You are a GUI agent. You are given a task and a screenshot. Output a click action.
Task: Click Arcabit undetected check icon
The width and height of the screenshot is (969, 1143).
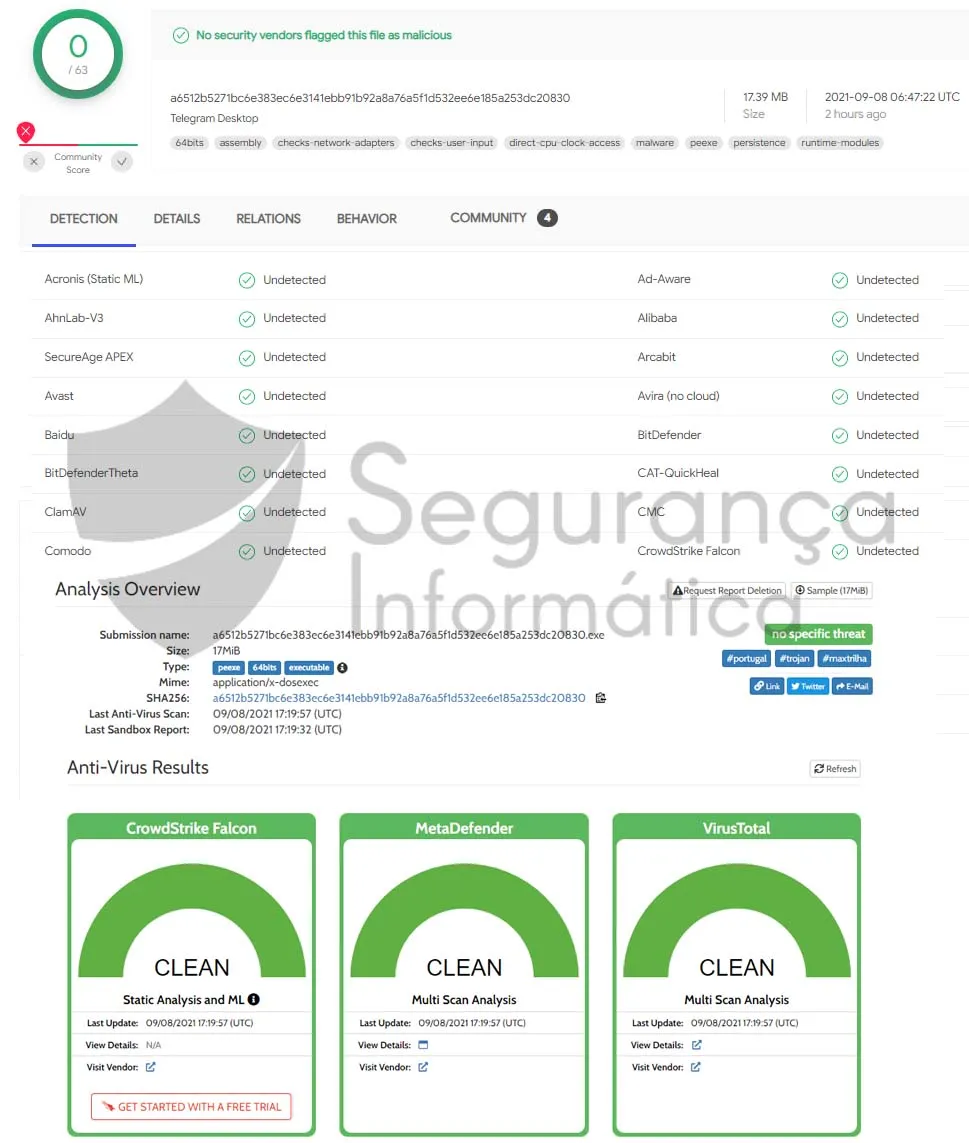pyautogui.click(x=840, y=357)
